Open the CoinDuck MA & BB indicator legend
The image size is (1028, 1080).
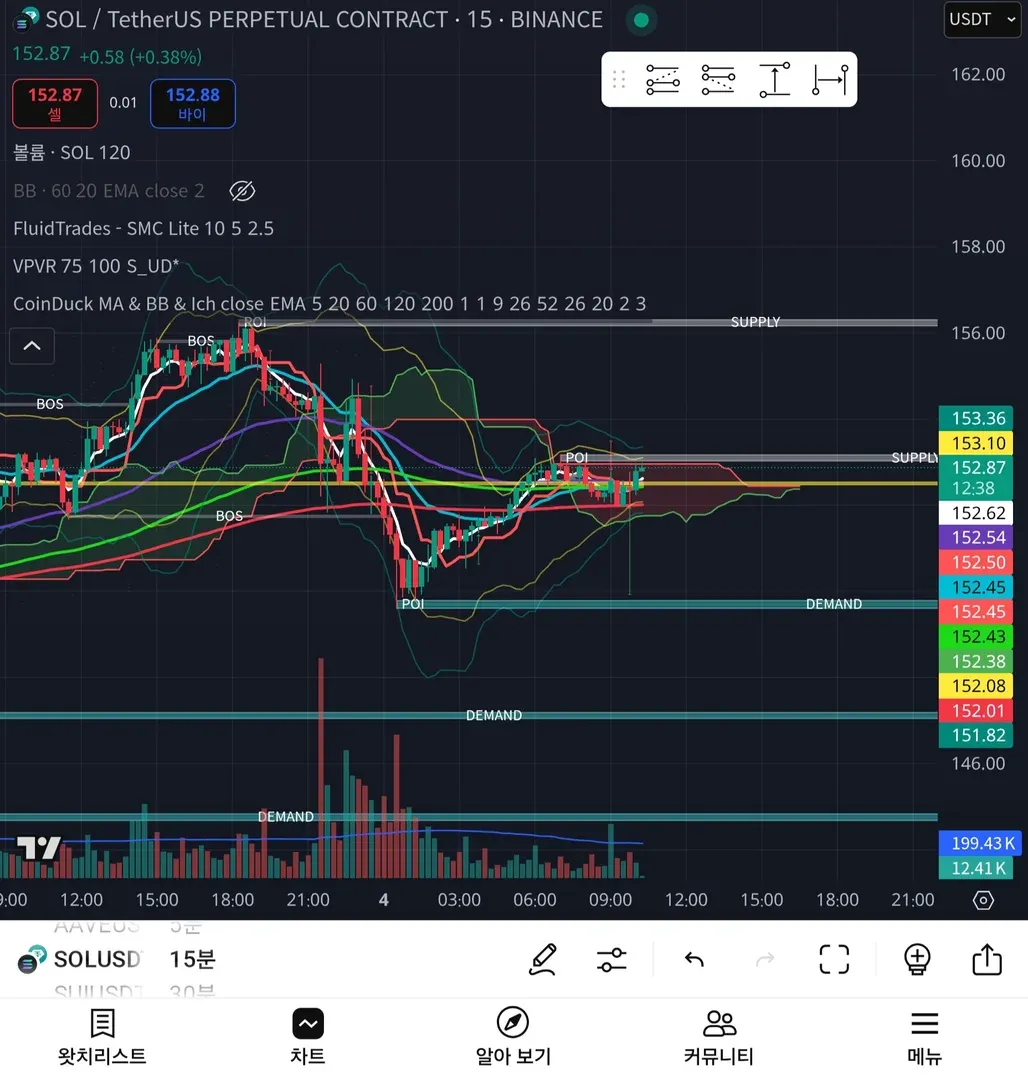(329, 304)
